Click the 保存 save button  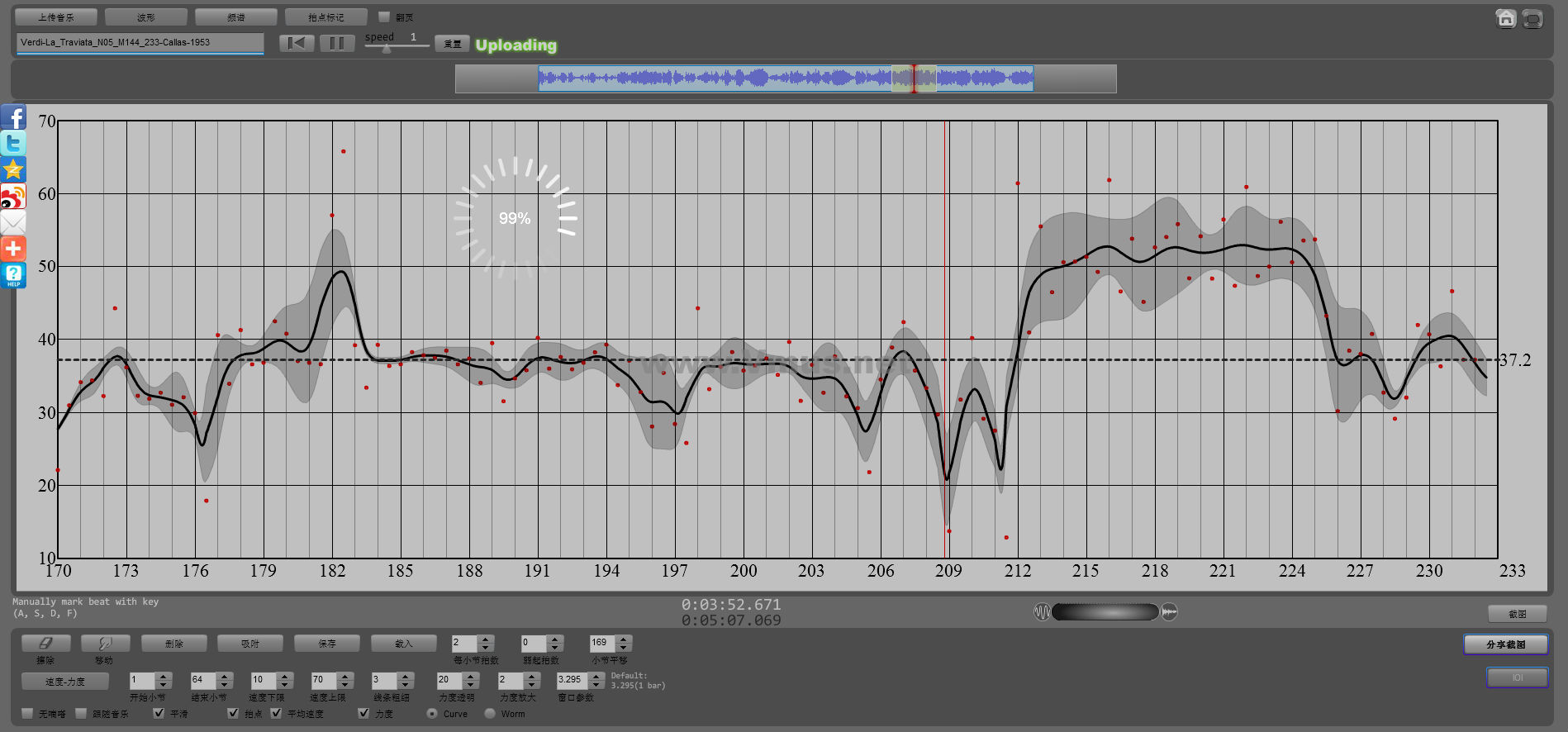[x=327, y=643]
